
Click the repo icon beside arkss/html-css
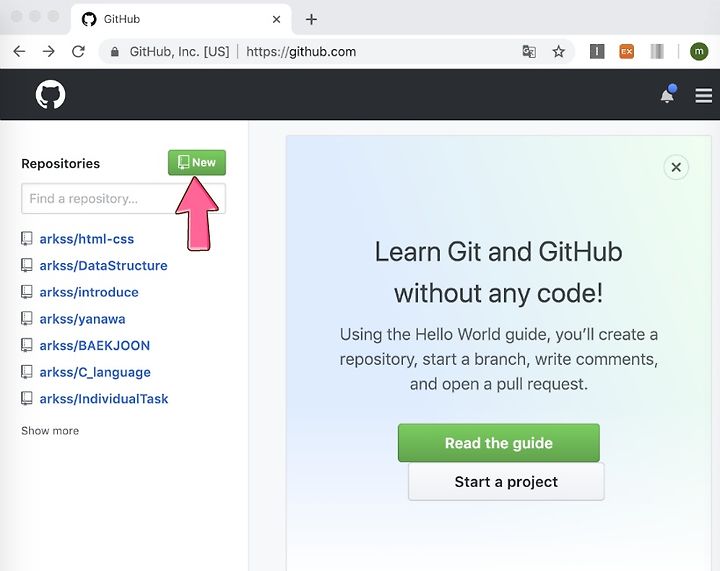tap(27, 239)
